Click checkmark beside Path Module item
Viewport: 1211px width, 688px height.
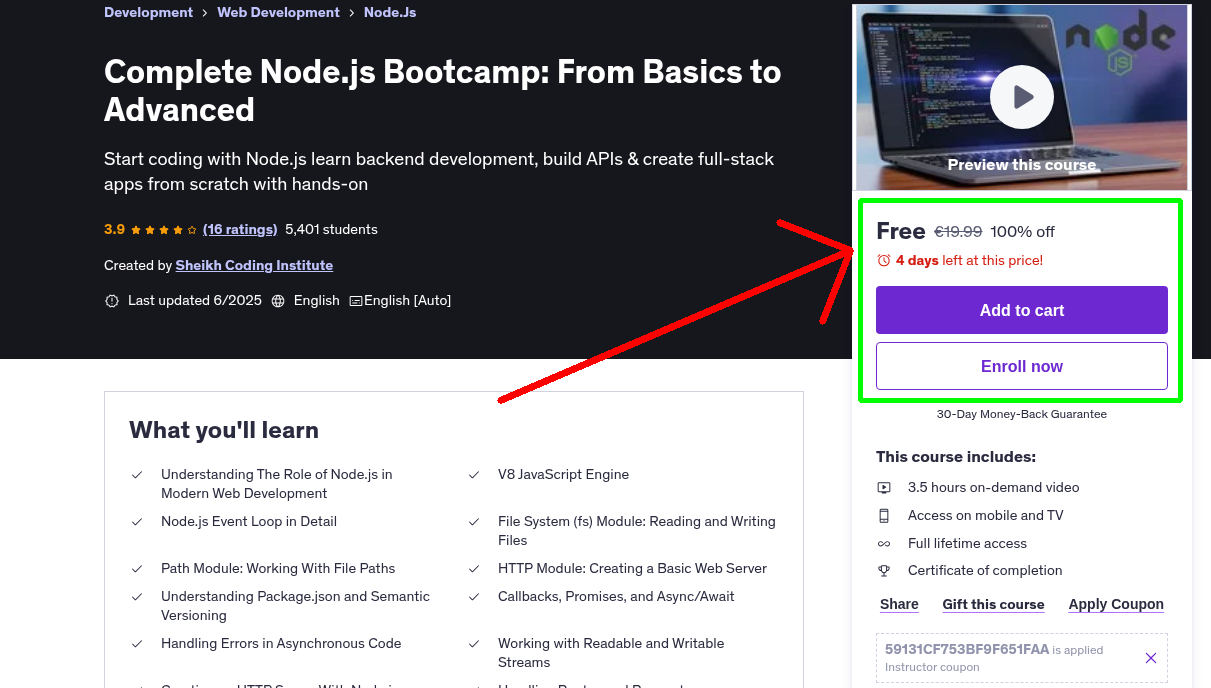[x=137, y=569]
